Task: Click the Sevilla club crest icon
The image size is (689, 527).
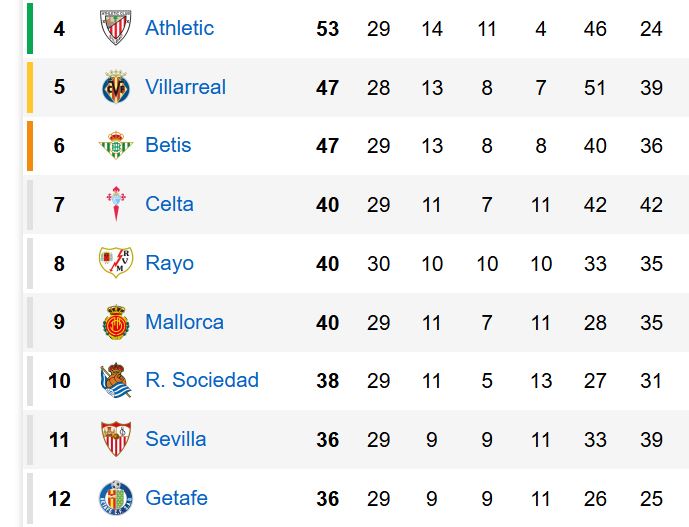Action: click(x=116, y=439)
